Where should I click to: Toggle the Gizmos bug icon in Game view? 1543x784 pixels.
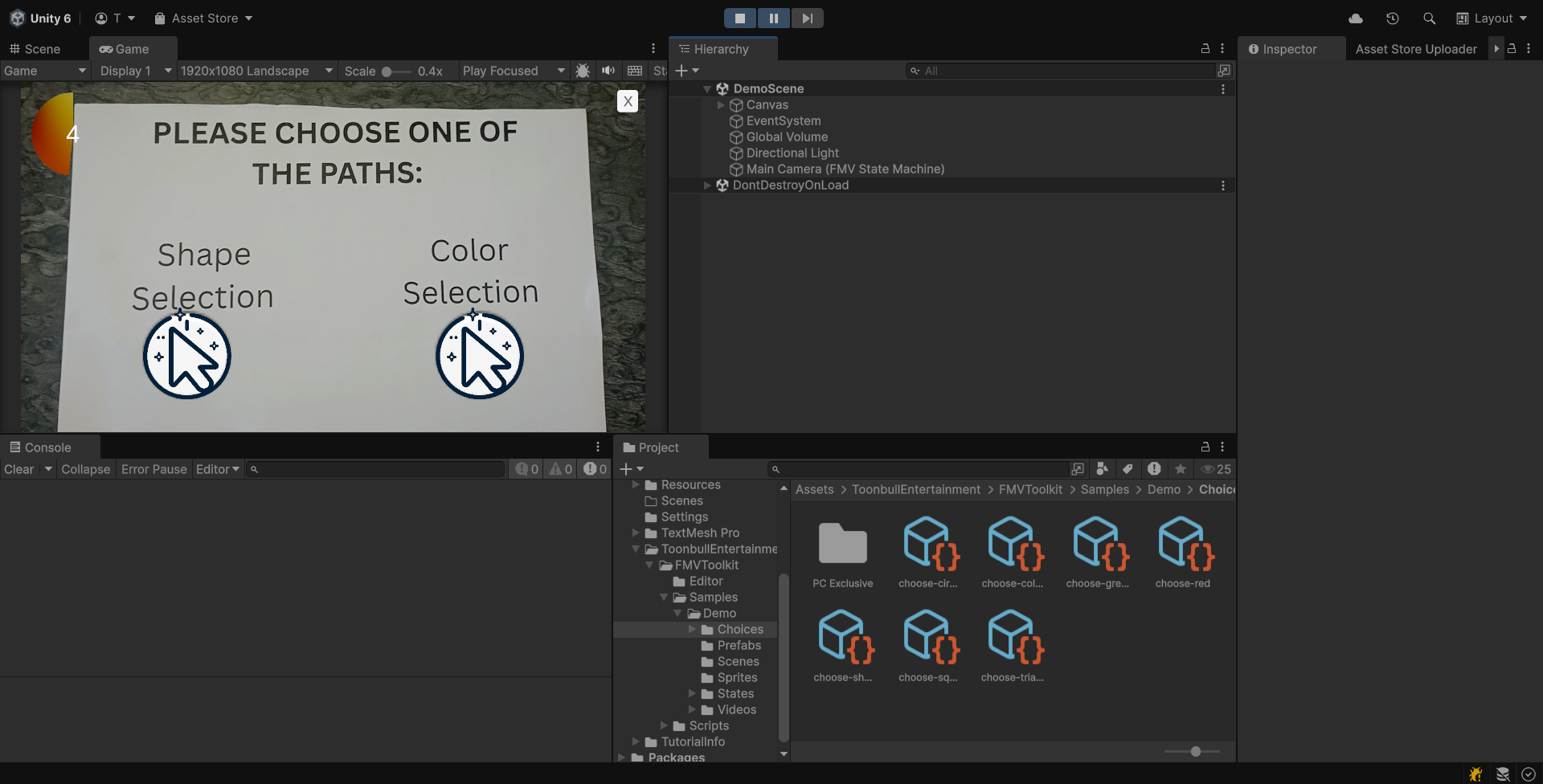pos(583,71)
